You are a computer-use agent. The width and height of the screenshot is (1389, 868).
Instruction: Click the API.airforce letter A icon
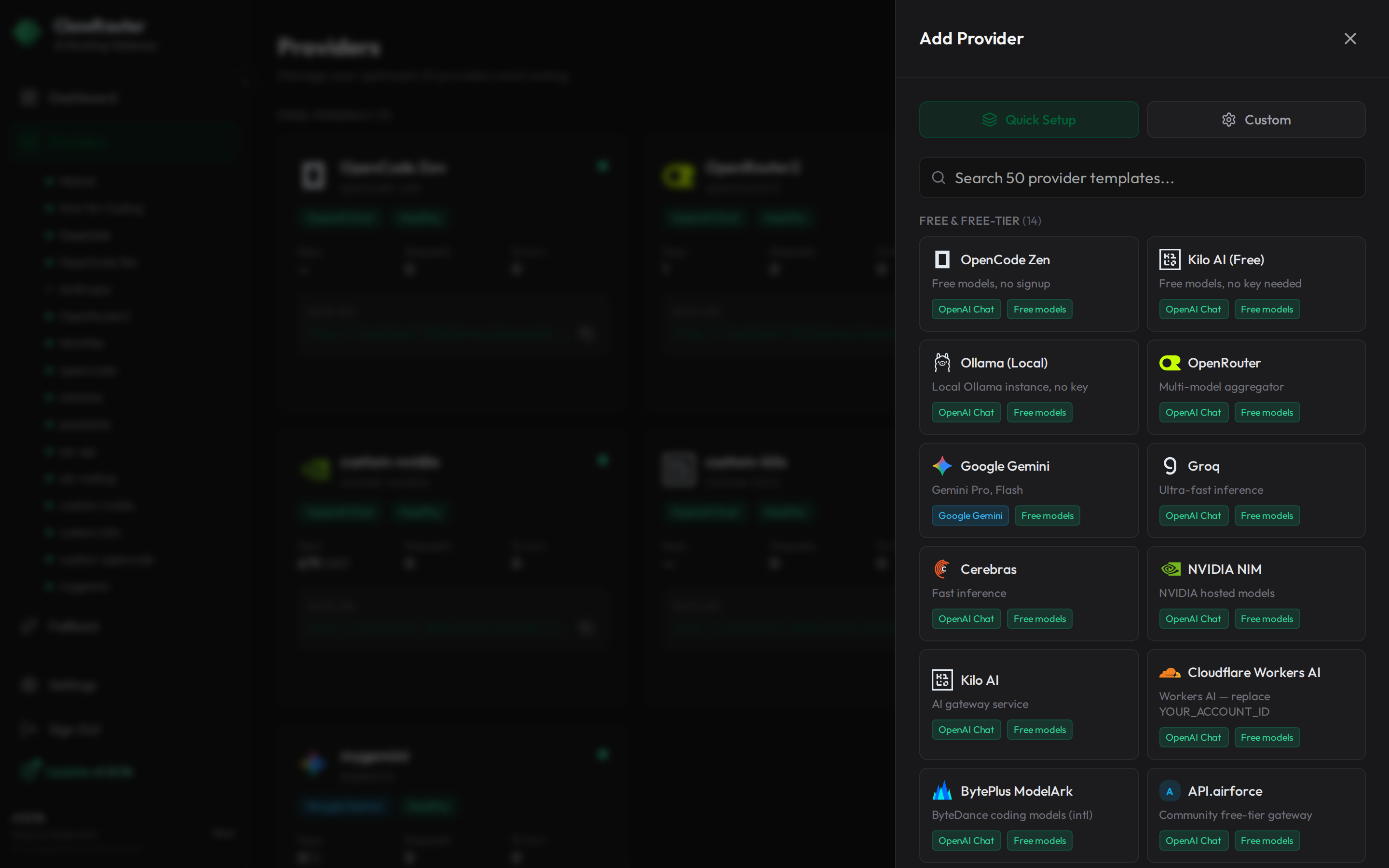(x=1169, y=790)
